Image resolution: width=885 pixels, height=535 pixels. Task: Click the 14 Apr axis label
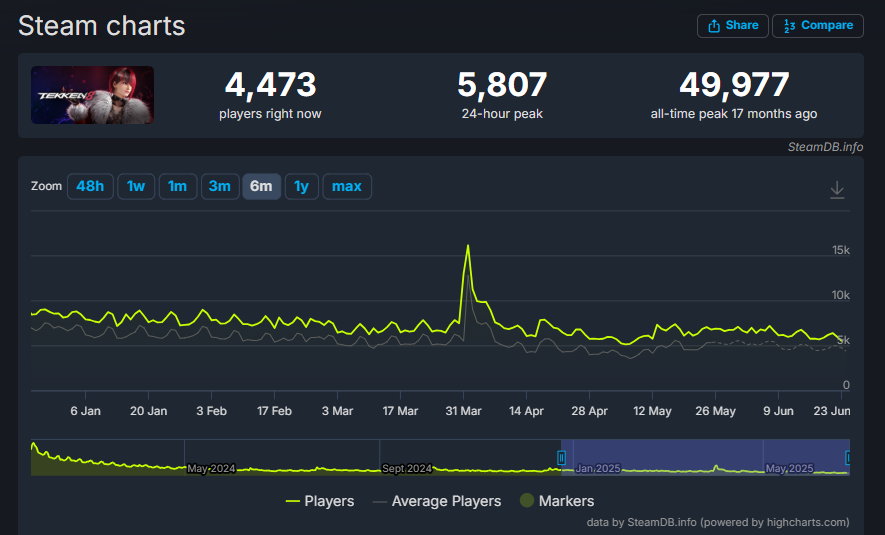click(526, 411)
